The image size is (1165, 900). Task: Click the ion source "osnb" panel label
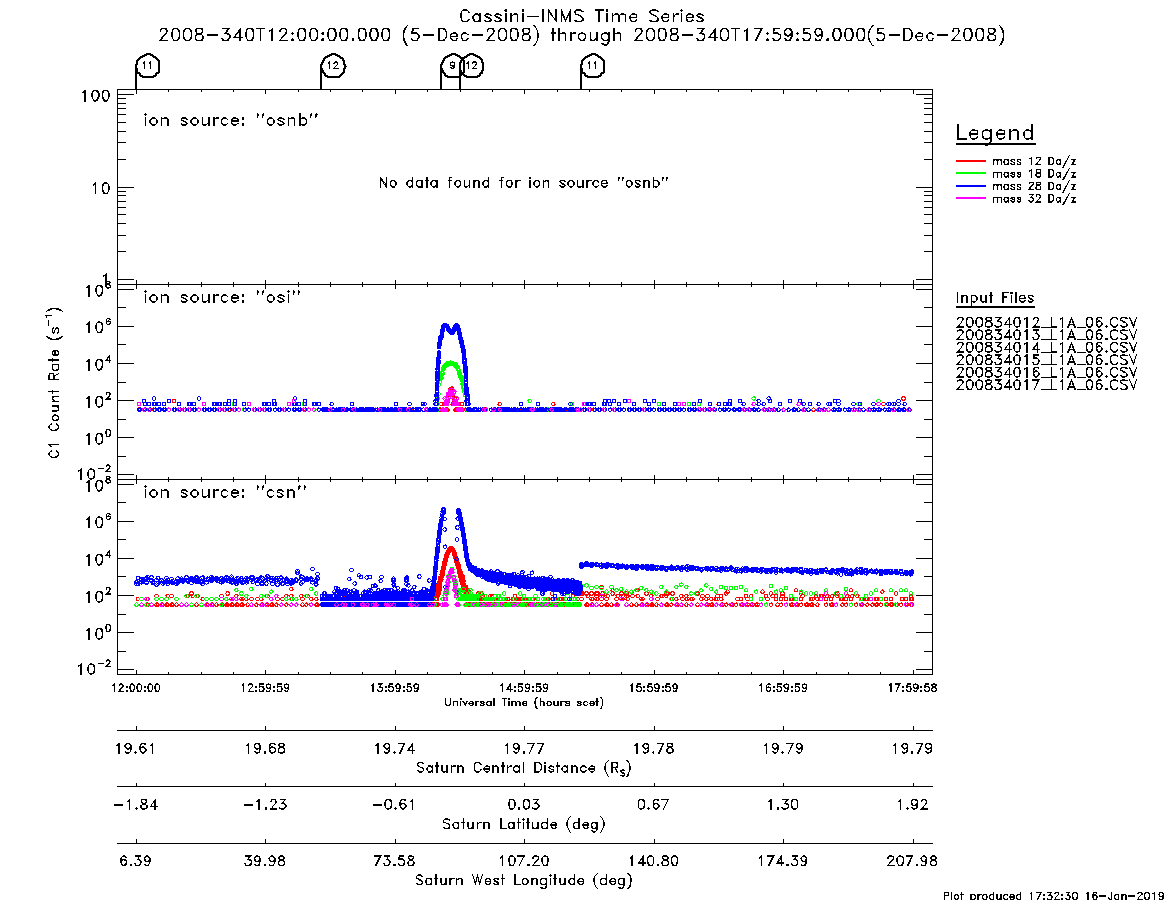click(230, 120)
